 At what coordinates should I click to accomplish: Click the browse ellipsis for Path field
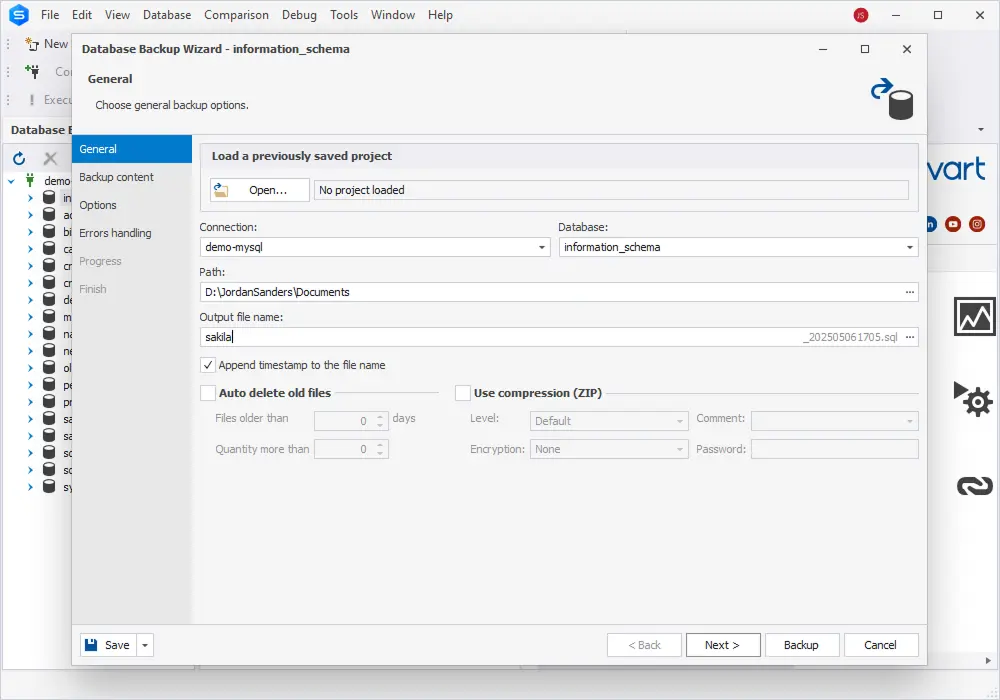pyautogui.click(x=910, y=292)
